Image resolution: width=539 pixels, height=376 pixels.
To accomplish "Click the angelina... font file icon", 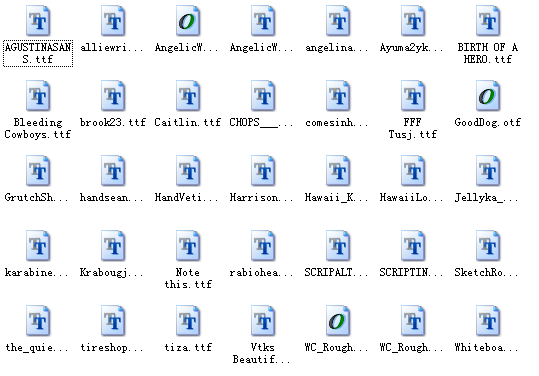I will pyautogui.click(x=338, y=21).
